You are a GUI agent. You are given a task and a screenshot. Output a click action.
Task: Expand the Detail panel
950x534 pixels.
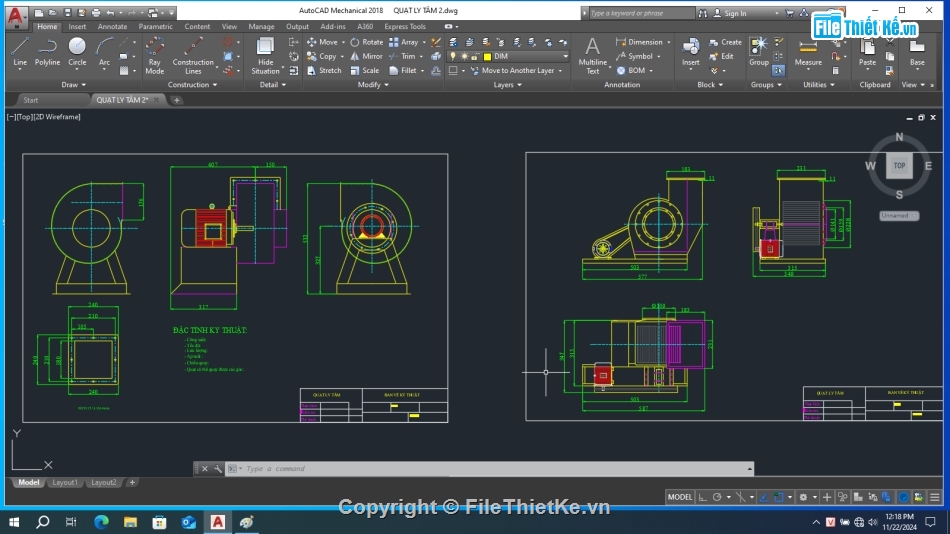click(x=273, y=85)
